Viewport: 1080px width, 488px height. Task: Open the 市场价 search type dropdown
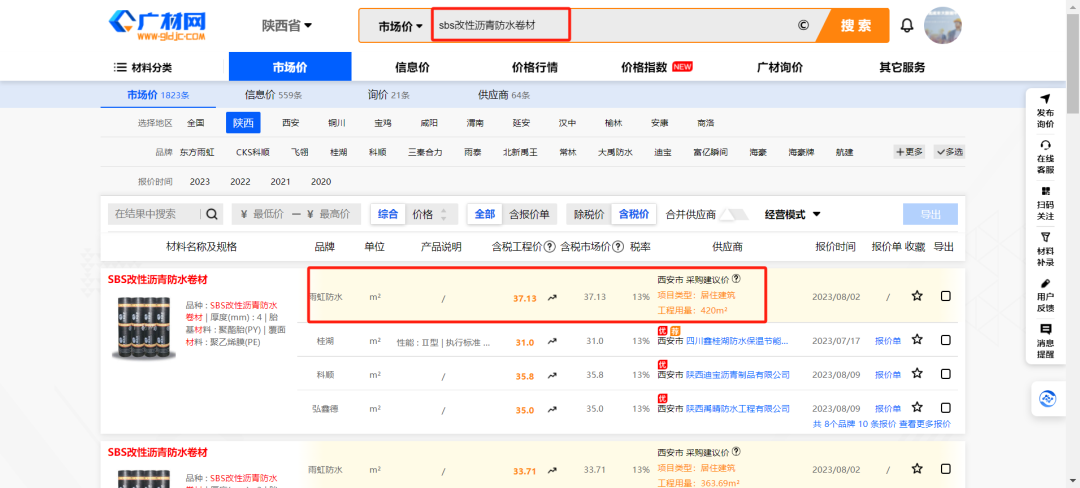[x=400, y=26]
